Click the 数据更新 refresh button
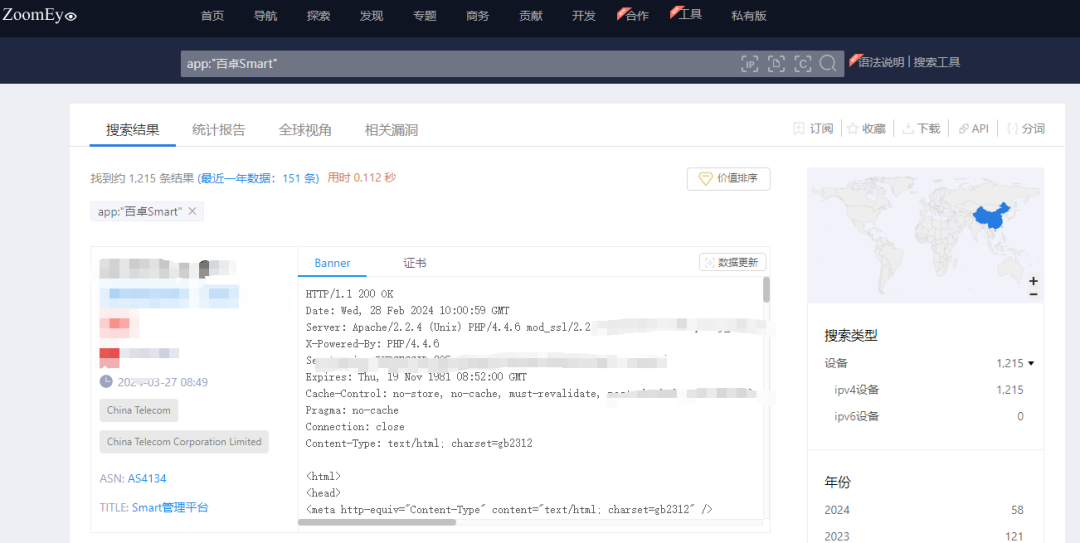The image size is (1080, 543). (732, 263)
